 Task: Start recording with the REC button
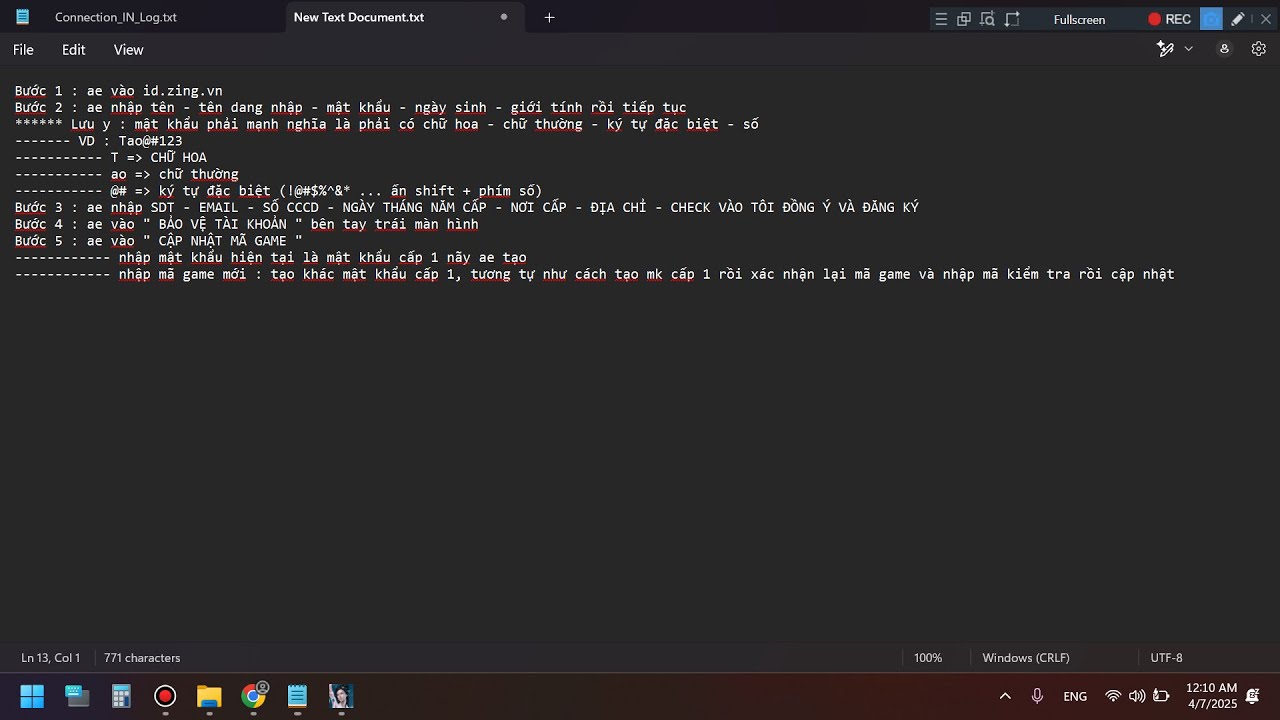click(1169, 19)
